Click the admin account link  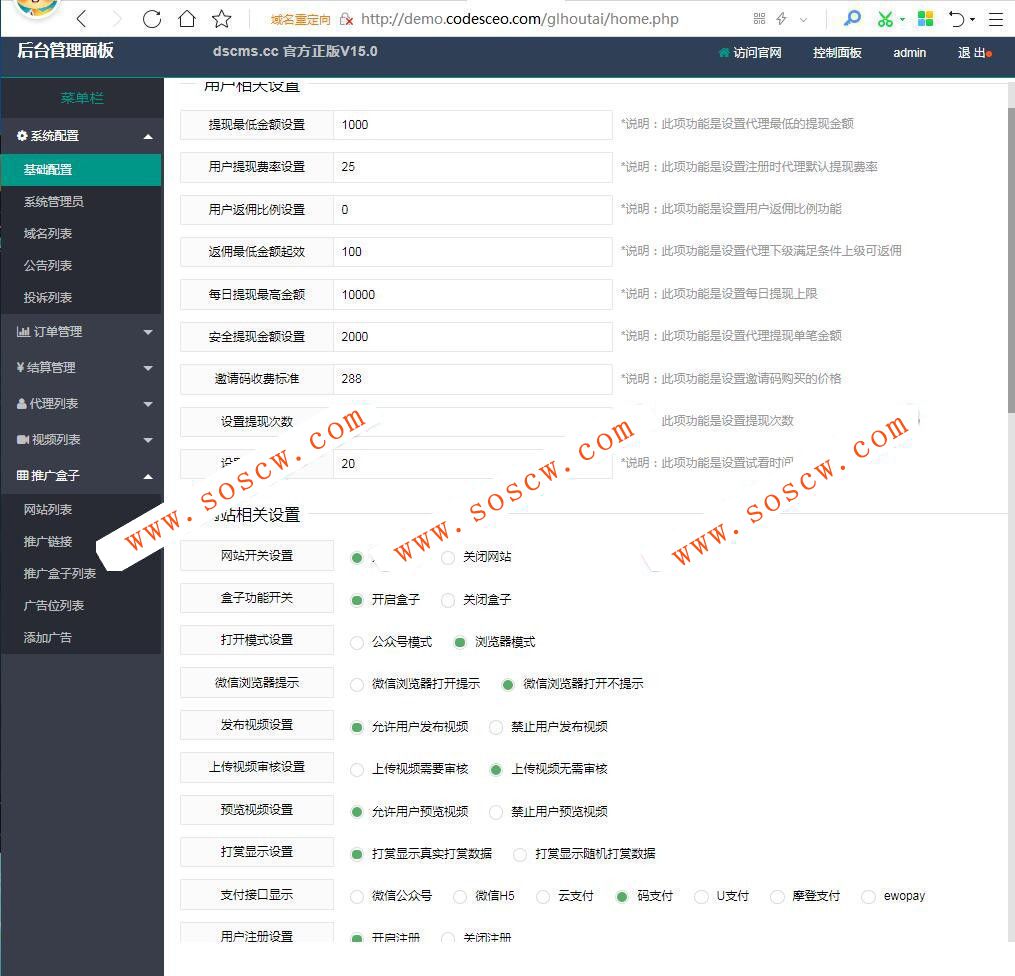tap(909, 52)
